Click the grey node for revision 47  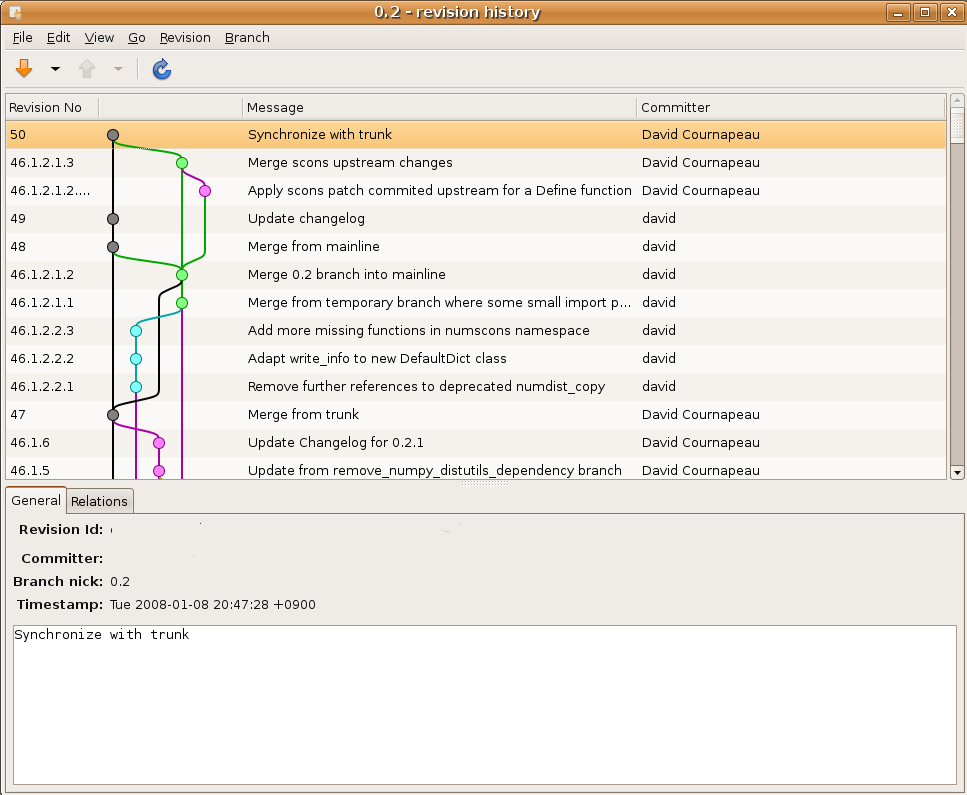click(113, 414)
